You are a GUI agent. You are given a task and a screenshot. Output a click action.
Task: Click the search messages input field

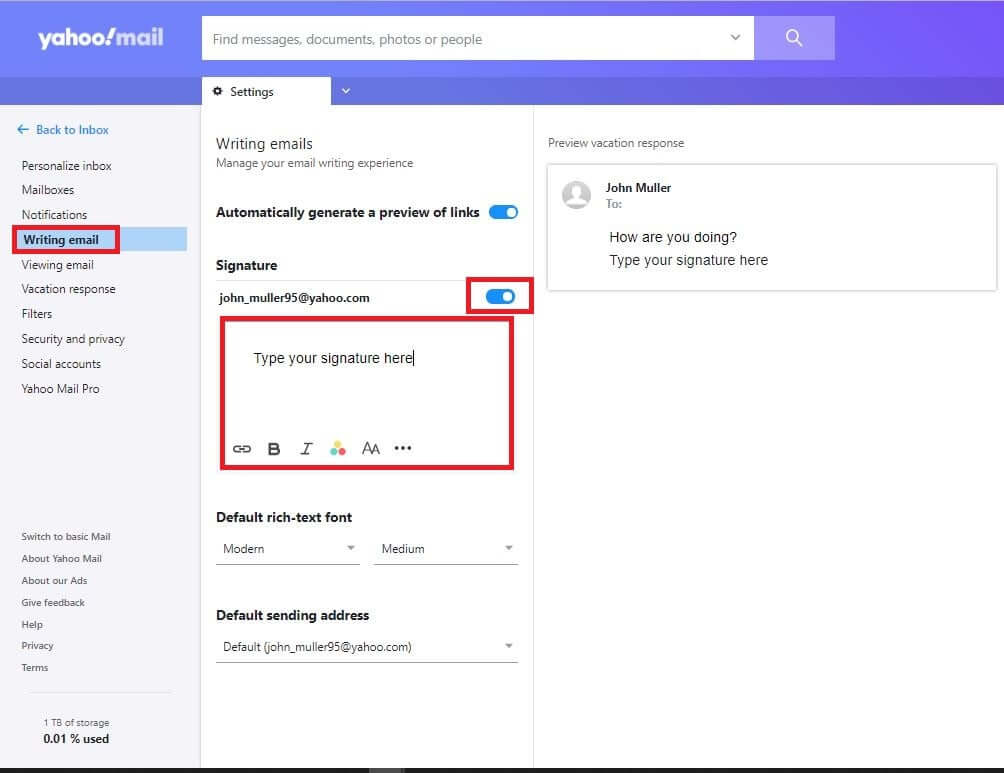pyautogui.click(x=465, y=39)
